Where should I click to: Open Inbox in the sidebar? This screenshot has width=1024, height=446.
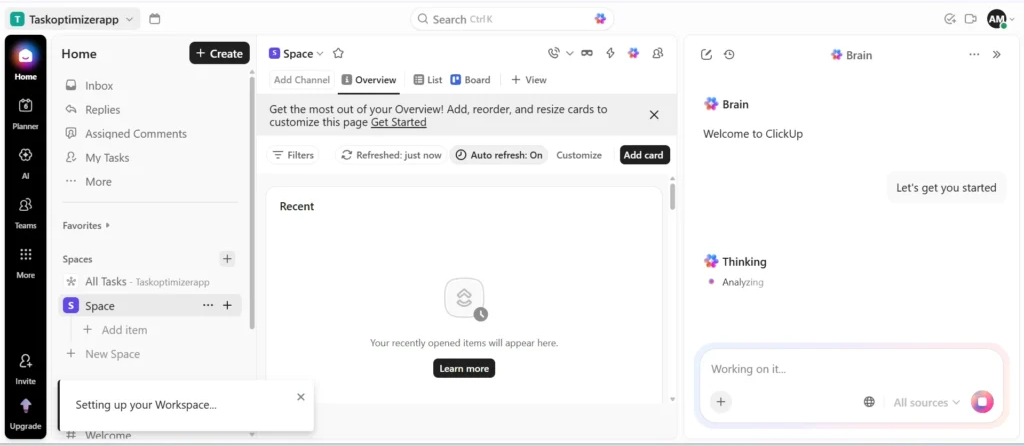tap(98, 86)
